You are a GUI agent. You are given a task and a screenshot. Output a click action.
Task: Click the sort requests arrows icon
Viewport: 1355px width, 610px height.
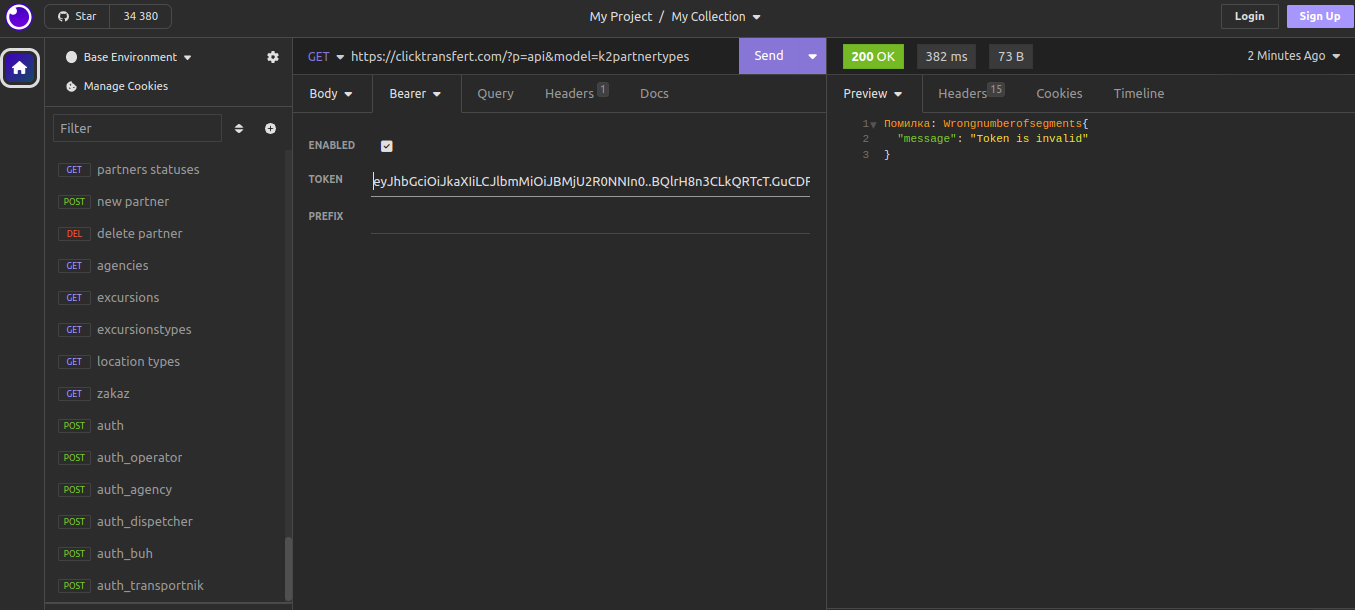tap(239, 128)
